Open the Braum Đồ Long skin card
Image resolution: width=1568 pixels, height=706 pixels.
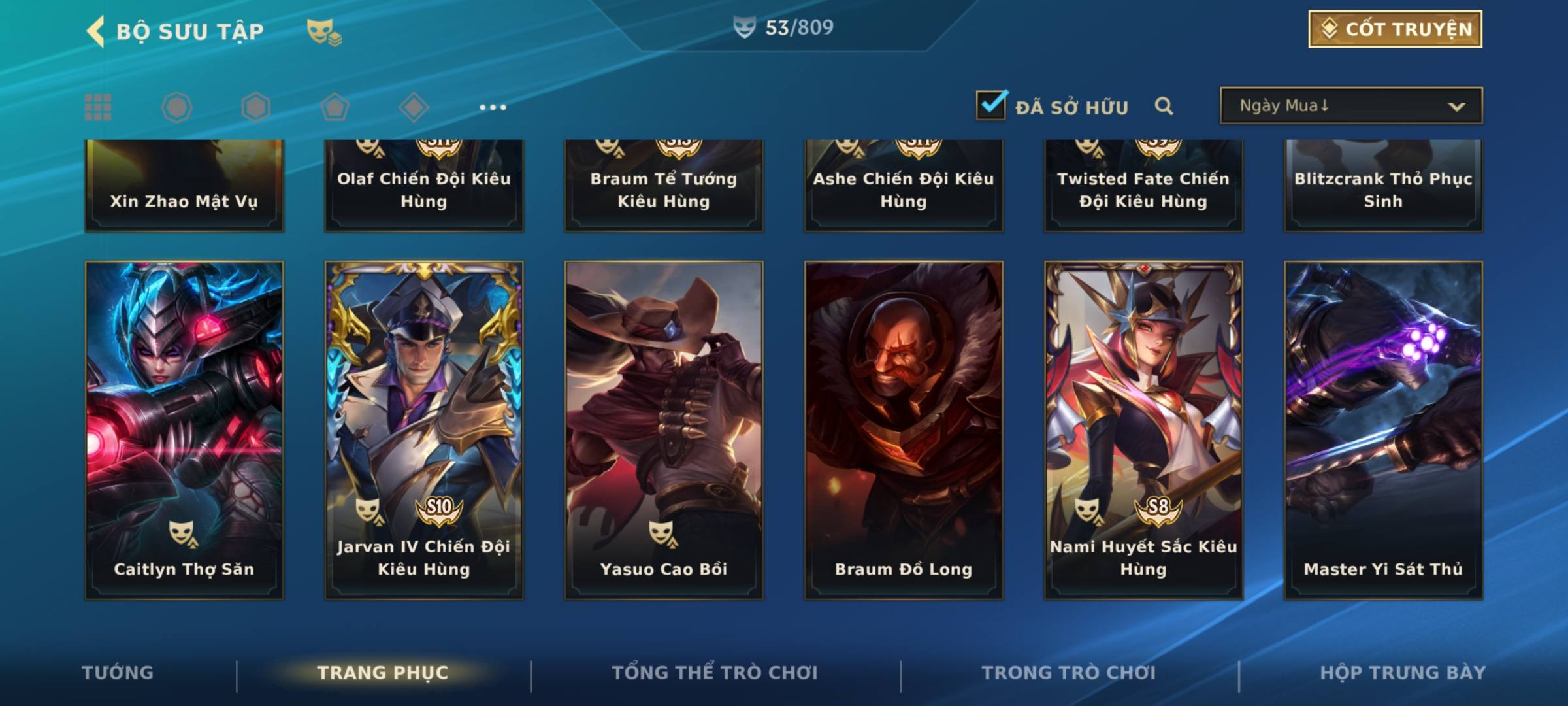pyautogui.click(x=904, y=430)
